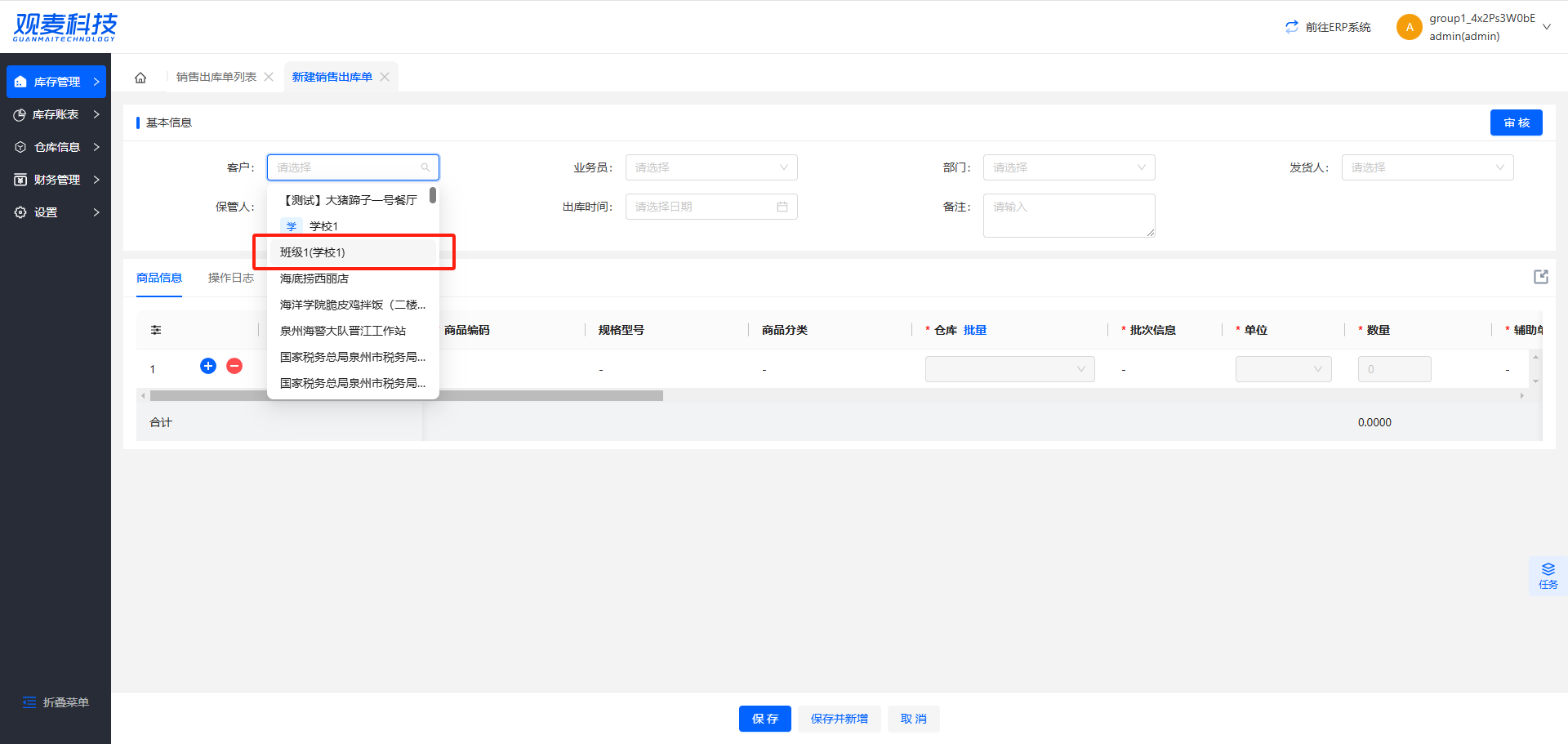Click the 设置 gear icon in the sidebar

click(20, 212)
